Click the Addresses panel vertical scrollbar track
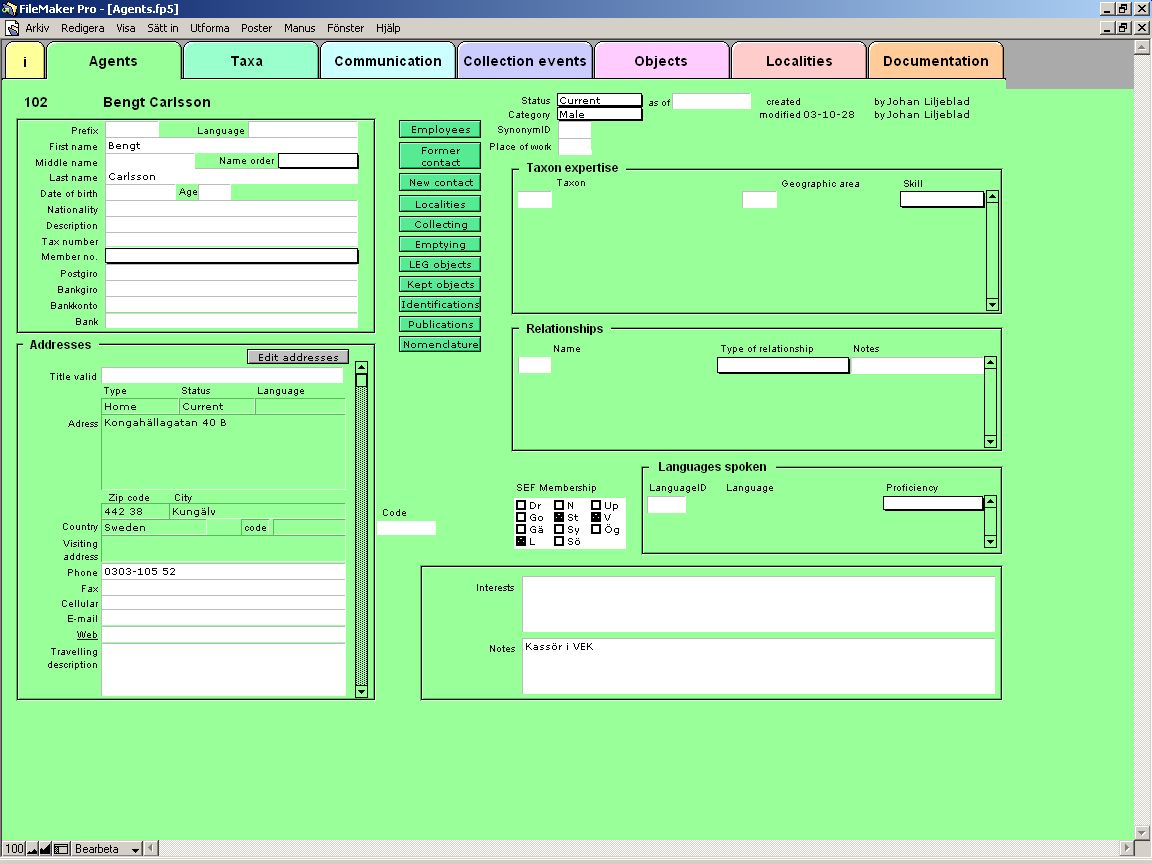Image resolution: width=1152 pixels, height=864 pixels. 362,530
